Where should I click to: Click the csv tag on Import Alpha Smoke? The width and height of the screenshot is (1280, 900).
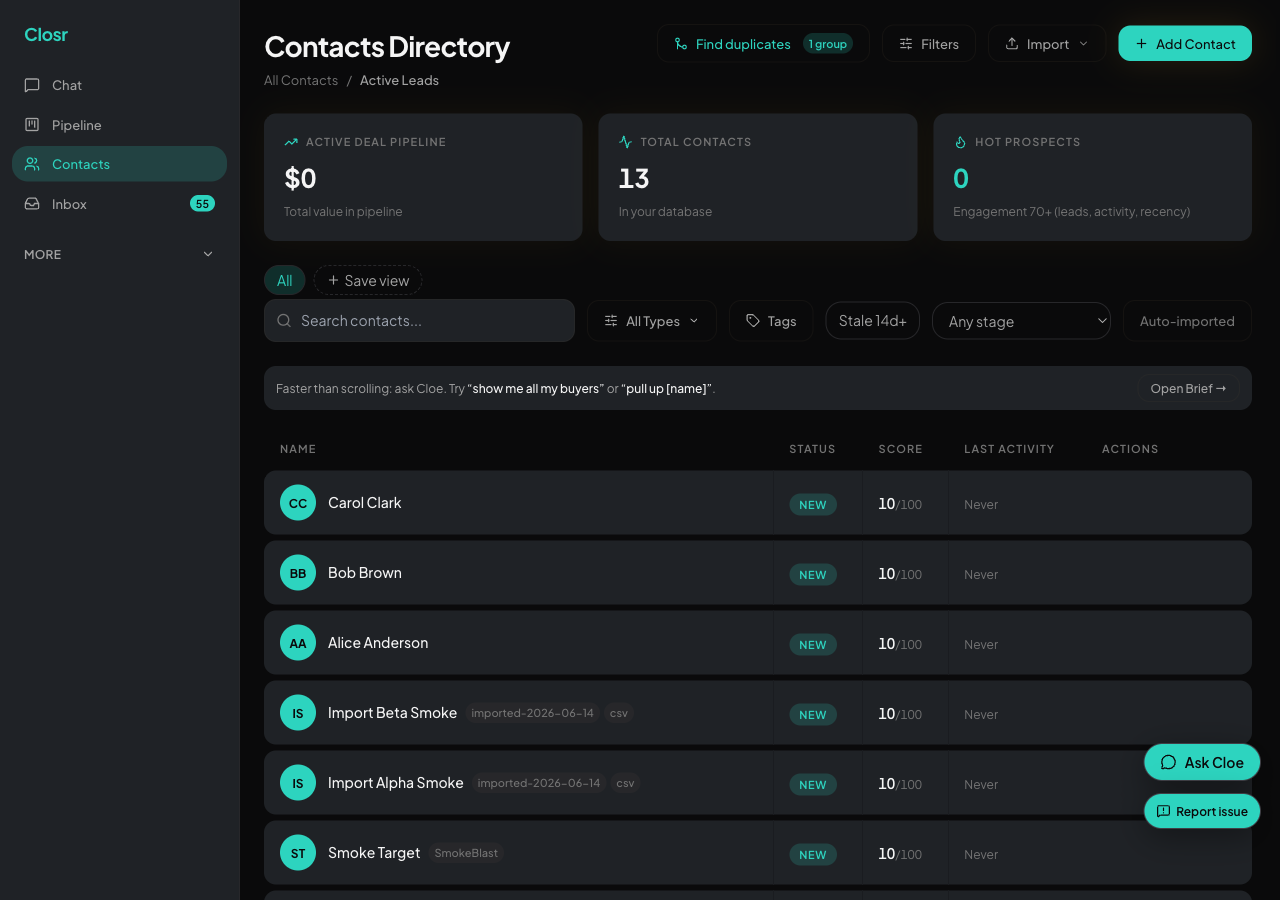pyautogui.click(x=625, y=783)
